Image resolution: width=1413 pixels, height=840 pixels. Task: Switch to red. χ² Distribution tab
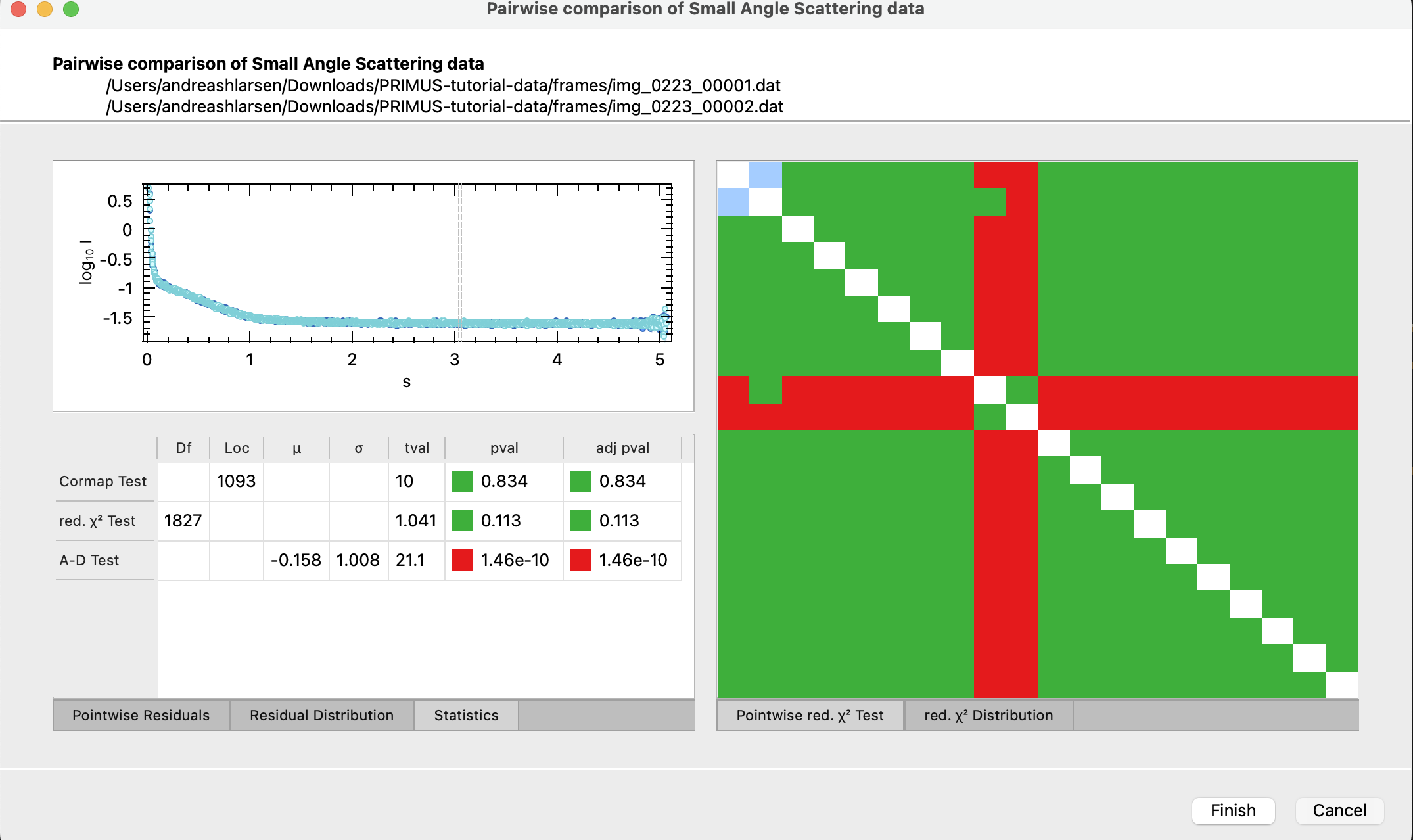(988, 715)
